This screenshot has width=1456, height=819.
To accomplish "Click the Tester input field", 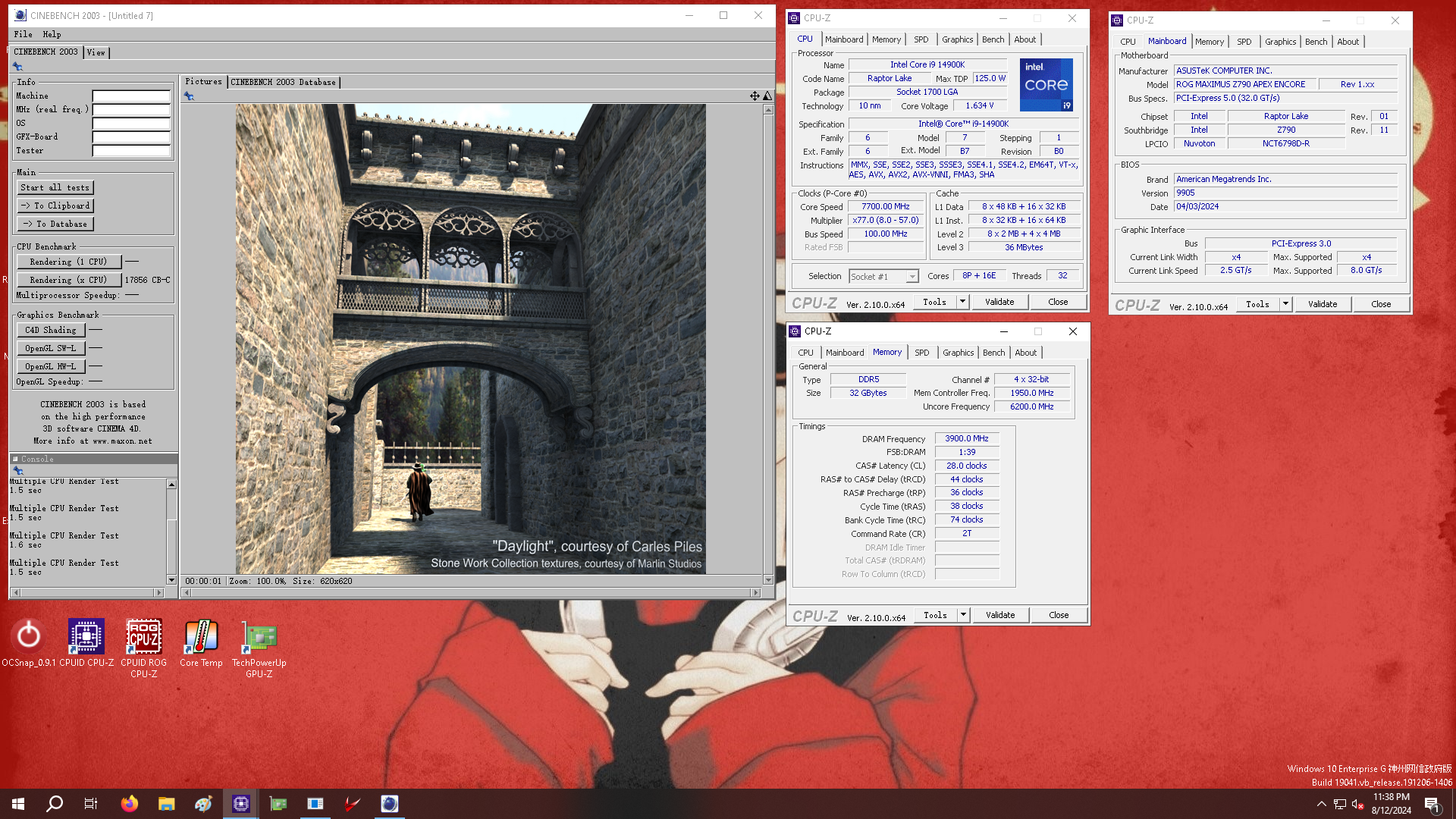I will 131,151.
